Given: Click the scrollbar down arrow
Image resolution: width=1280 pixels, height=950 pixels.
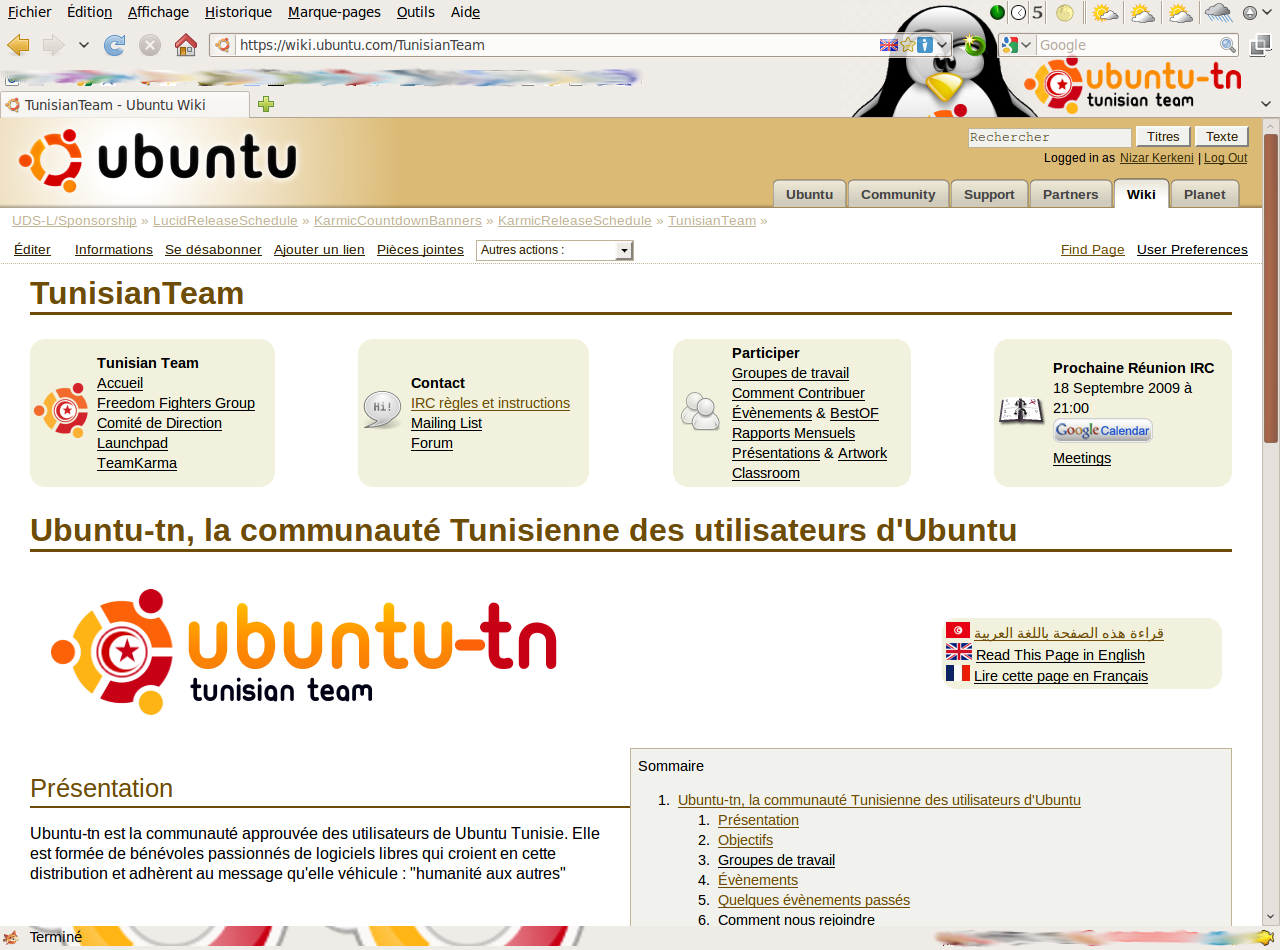Looking at the screenshot, I should pos(1271,917).
